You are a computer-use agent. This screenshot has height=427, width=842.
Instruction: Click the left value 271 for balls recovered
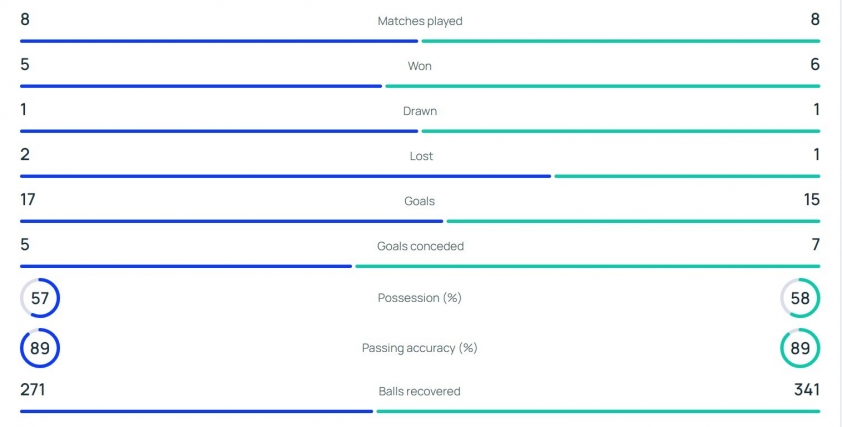coord(33,390)
